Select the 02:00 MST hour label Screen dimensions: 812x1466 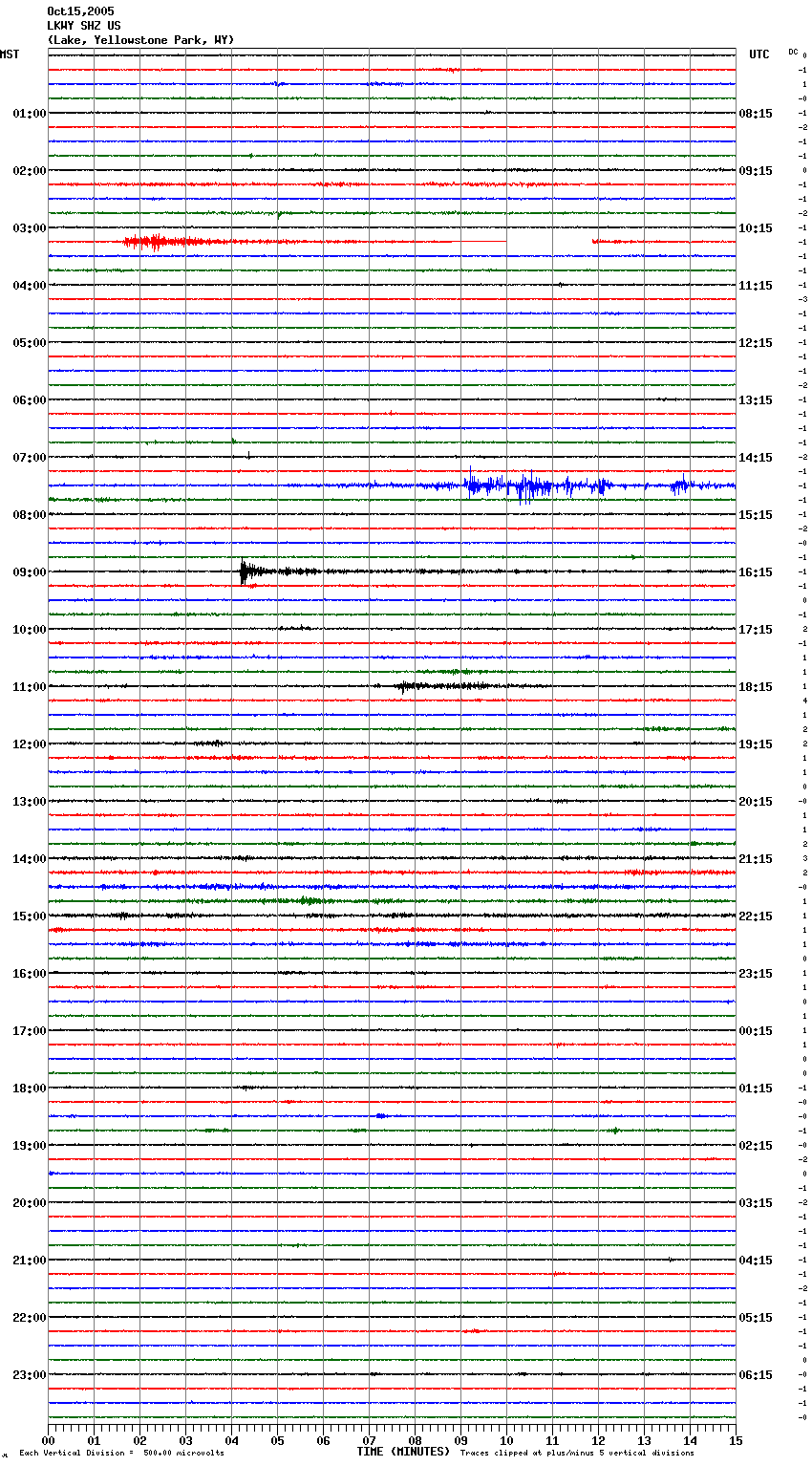(30, 171)
